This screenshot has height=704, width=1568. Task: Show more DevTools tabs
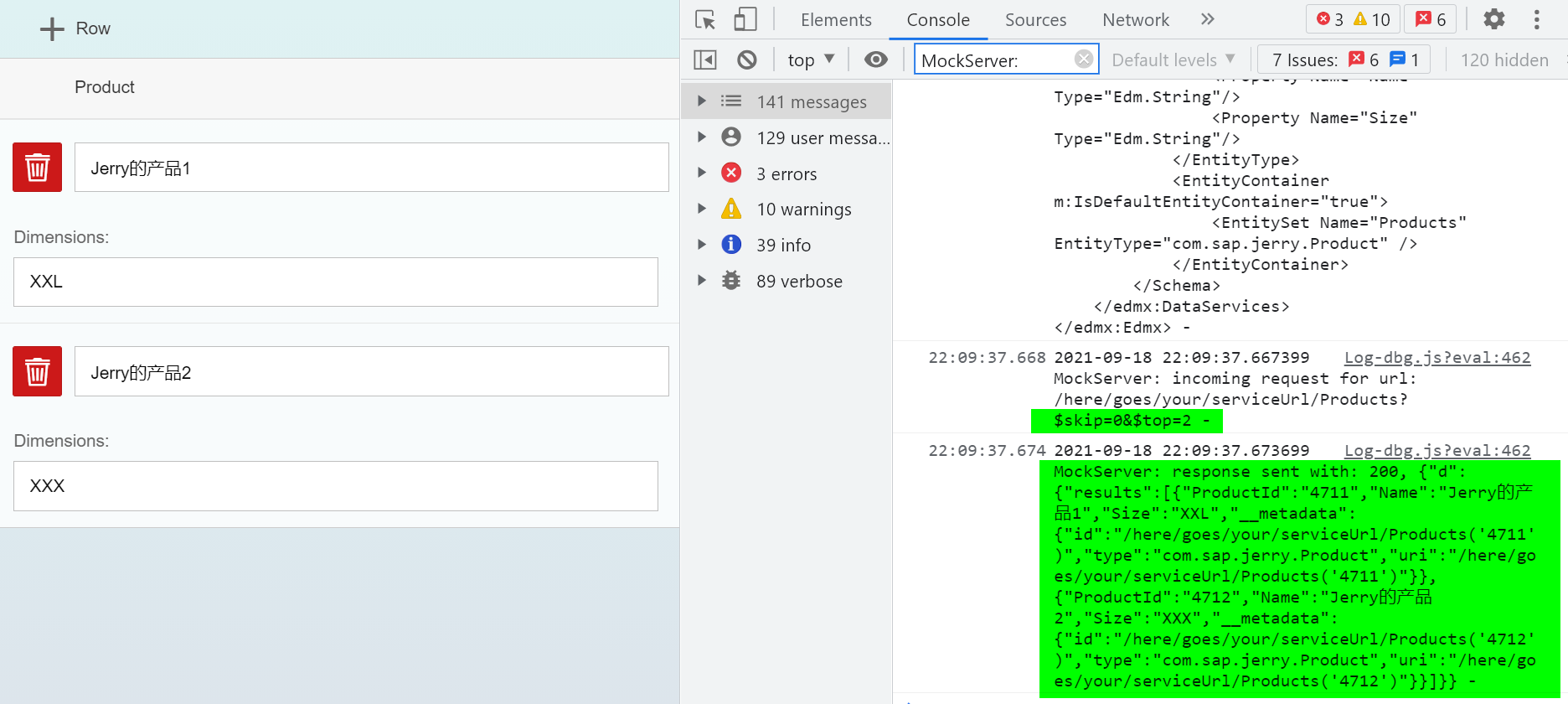pos(1207,19)
